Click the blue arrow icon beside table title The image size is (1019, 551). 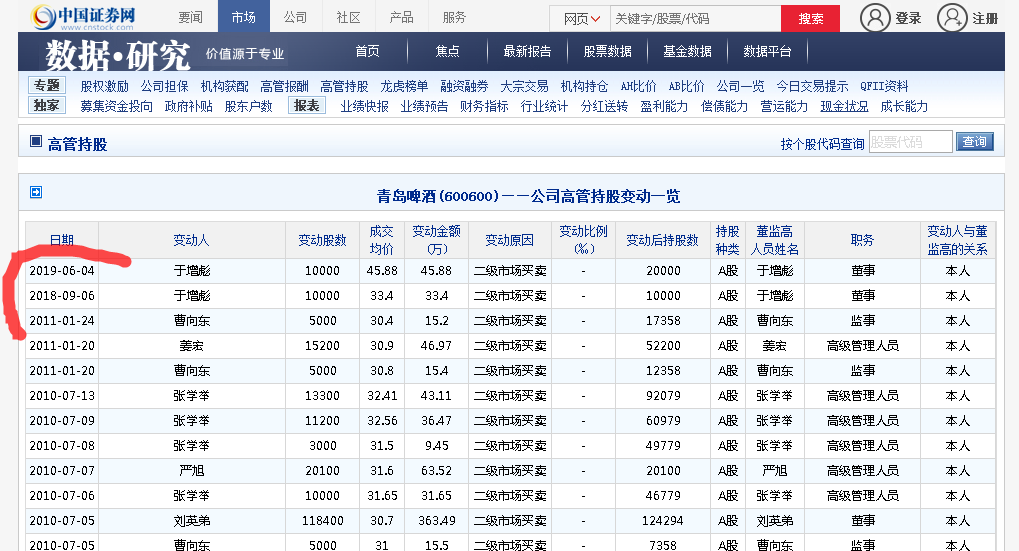[x=36, y=192]
